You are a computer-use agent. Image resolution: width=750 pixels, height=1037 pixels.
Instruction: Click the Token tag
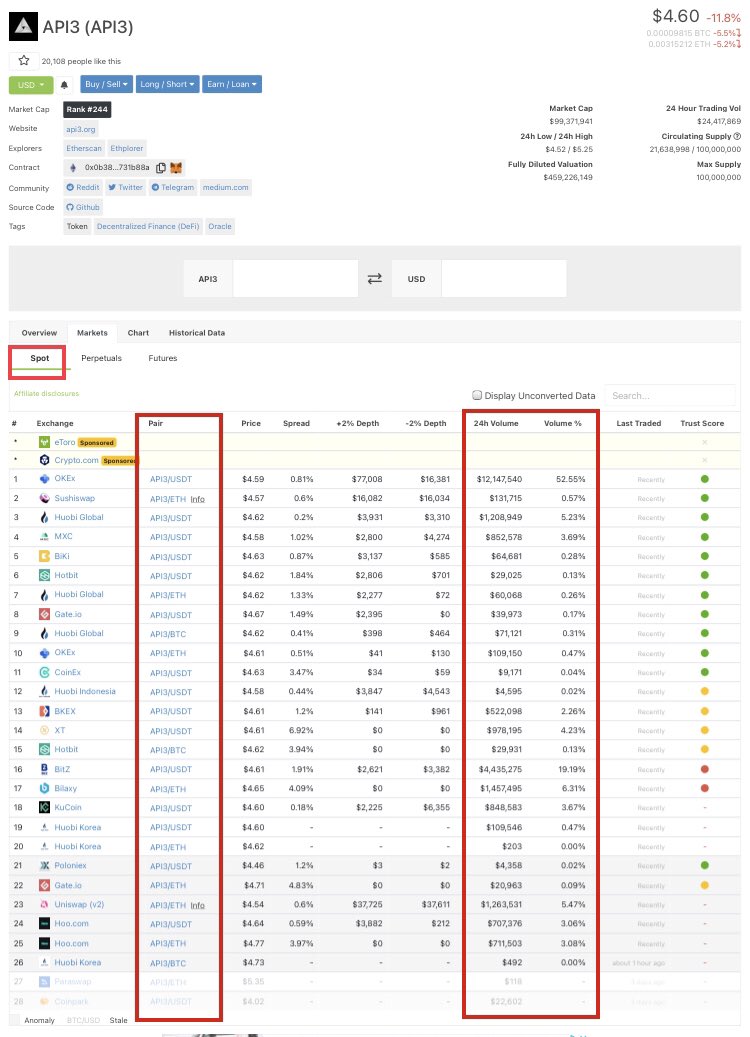tap(77, 226)
